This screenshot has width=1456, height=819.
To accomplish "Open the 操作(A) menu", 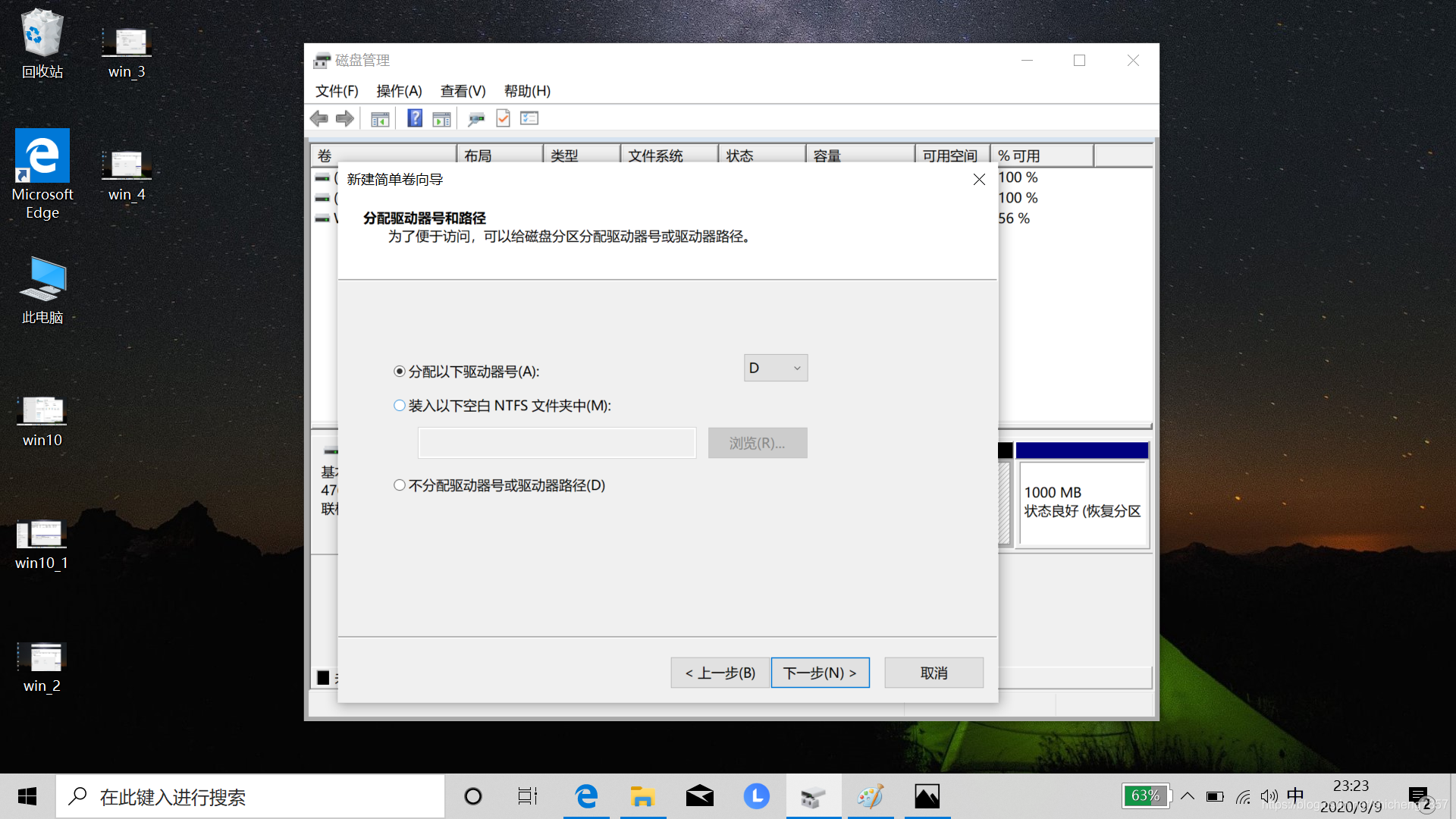I will click(399, 91).
